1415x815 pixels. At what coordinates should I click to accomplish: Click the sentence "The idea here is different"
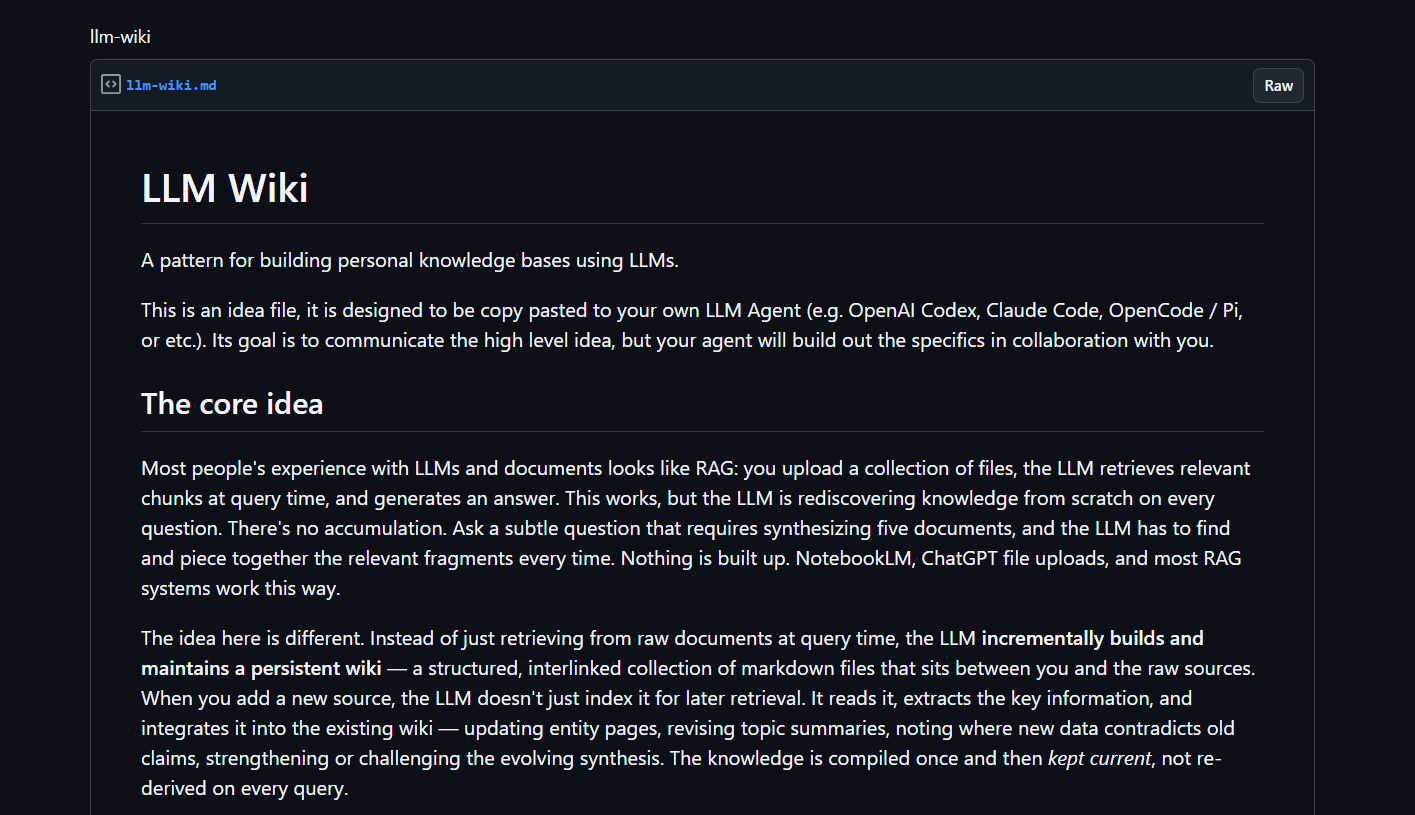click(255, 638)
